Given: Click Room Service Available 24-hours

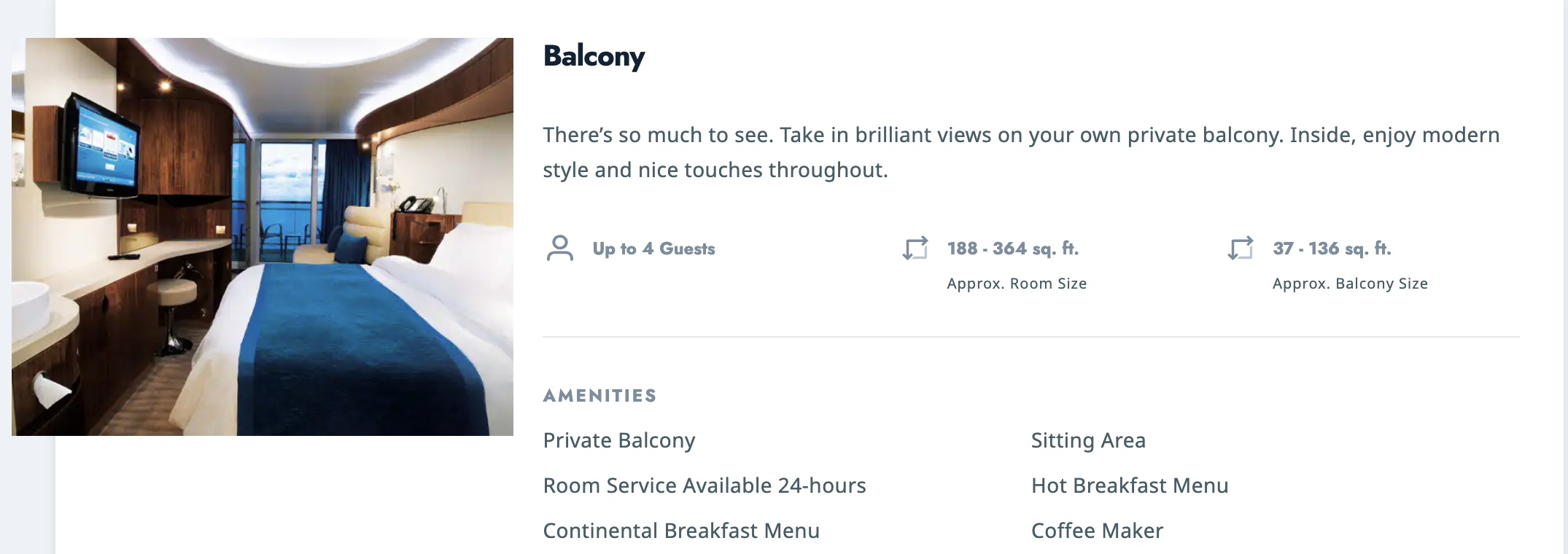Looking at the screenshot, I should (705, 485).
